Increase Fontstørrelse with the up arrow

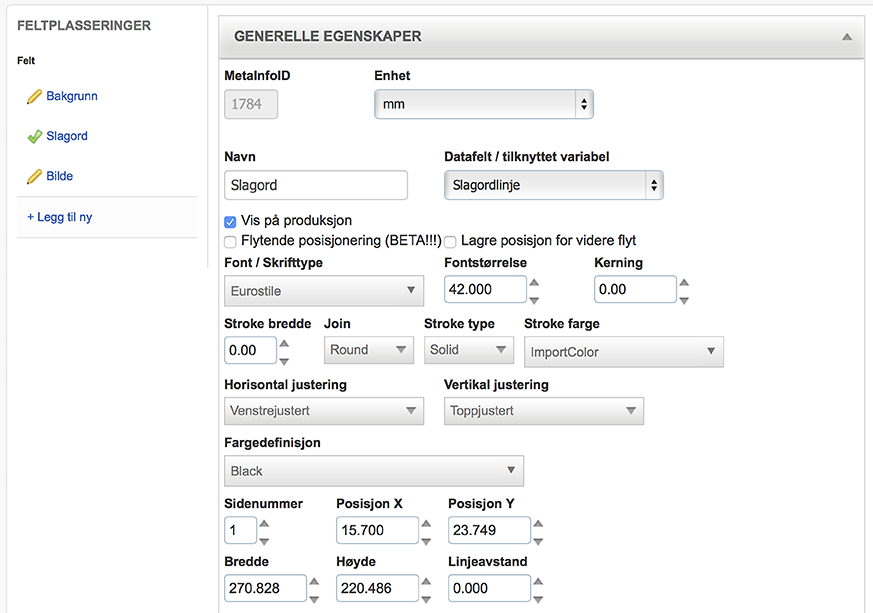534,282
